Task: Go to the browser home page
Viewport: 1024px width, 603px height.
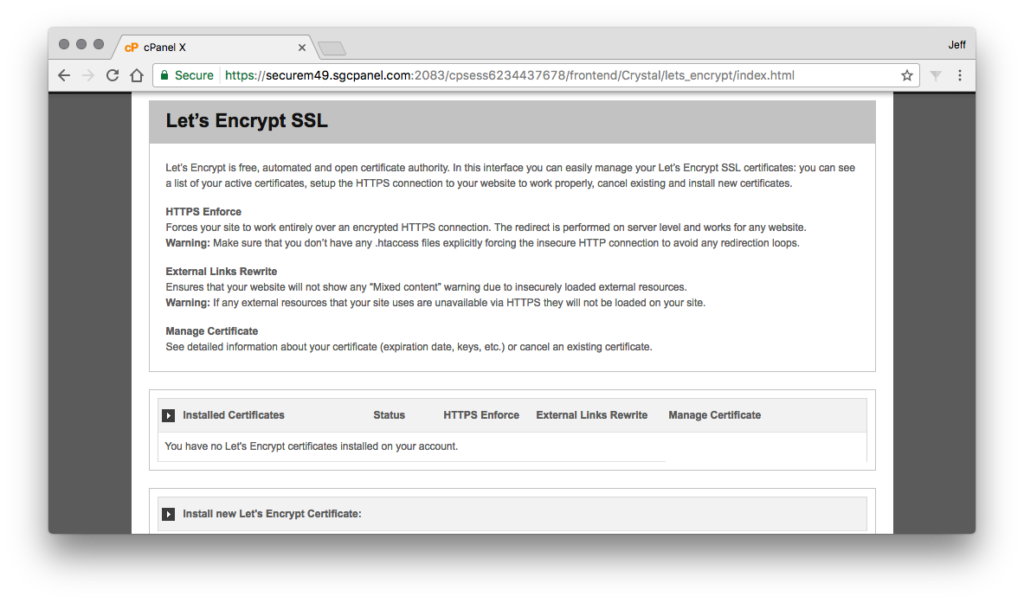Action: coord(137,75)
